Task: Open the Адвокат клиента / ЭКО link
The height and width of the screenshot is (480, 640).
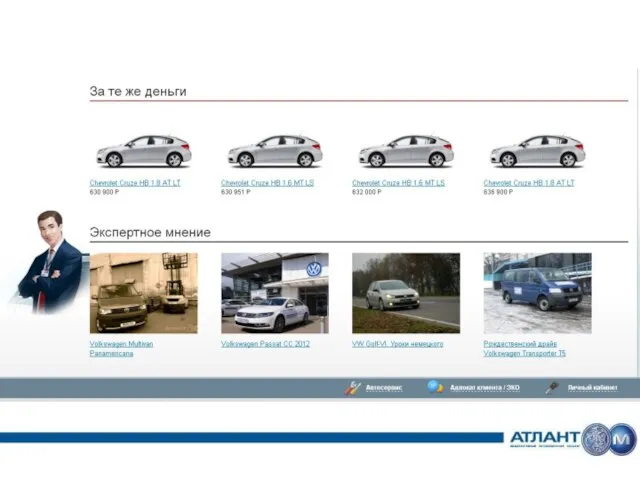Action: 485,388
